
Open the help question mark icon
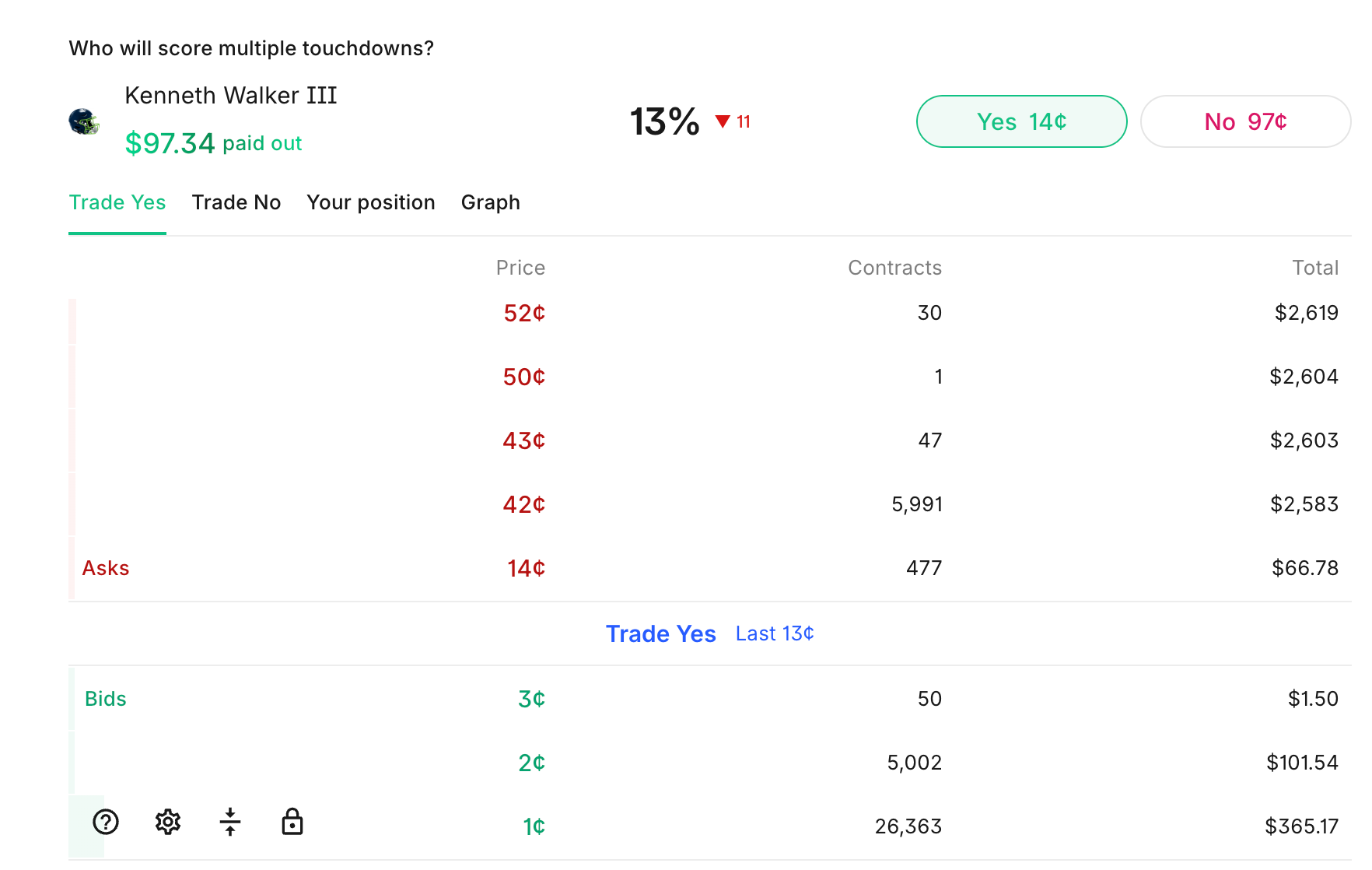pyautogui.click(x=106, y=822)
